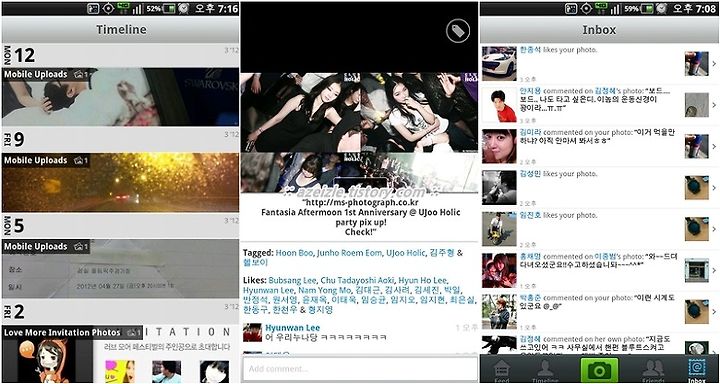Image resolution: width=720 pixels, height=384 pixels.
Task: Tap the tag icon on the photo view
Action: pyautogui.click(x=458, y=31)
